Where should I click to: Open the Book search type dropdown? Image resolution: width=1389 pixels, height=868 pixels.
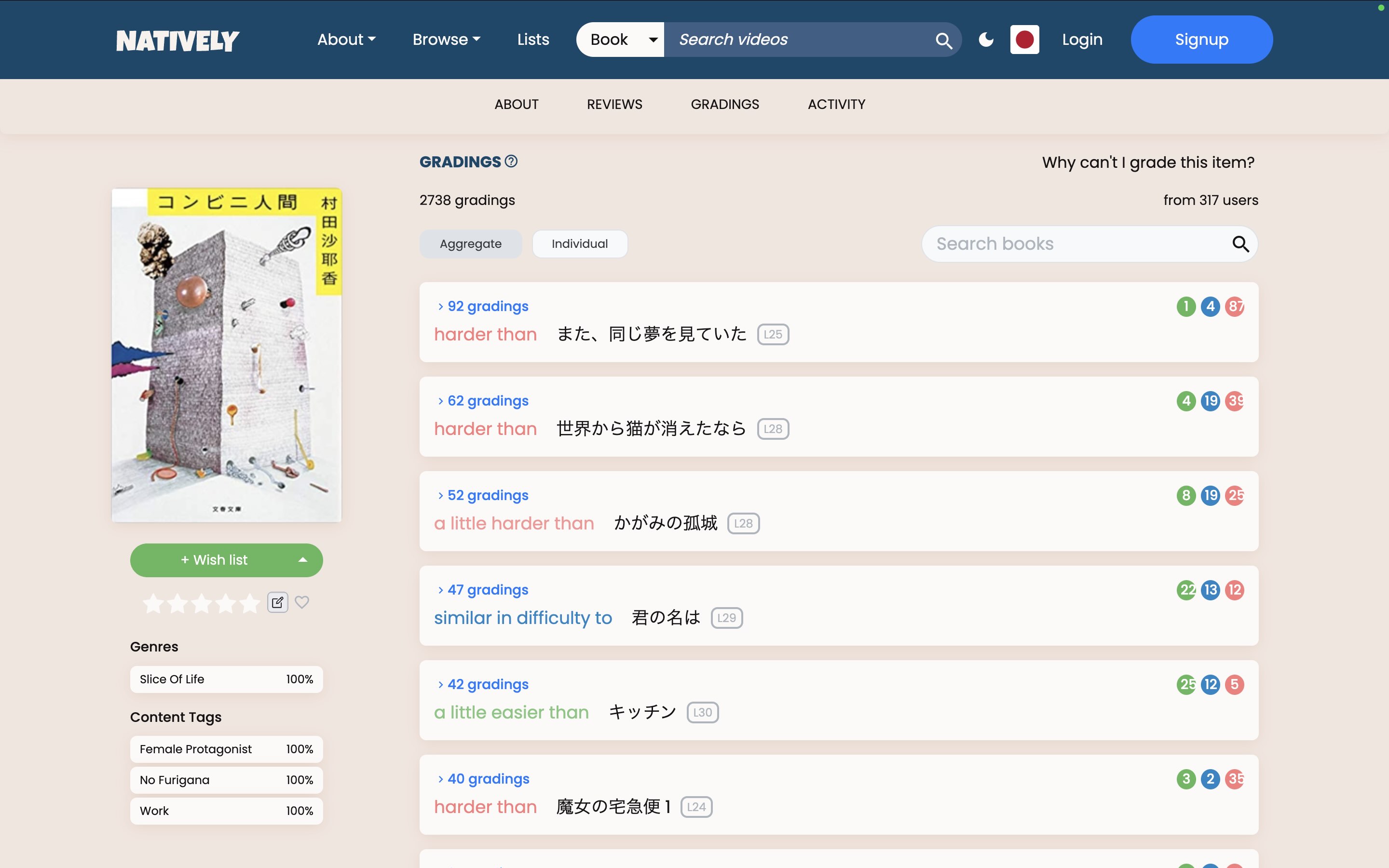tap(620, 39)
